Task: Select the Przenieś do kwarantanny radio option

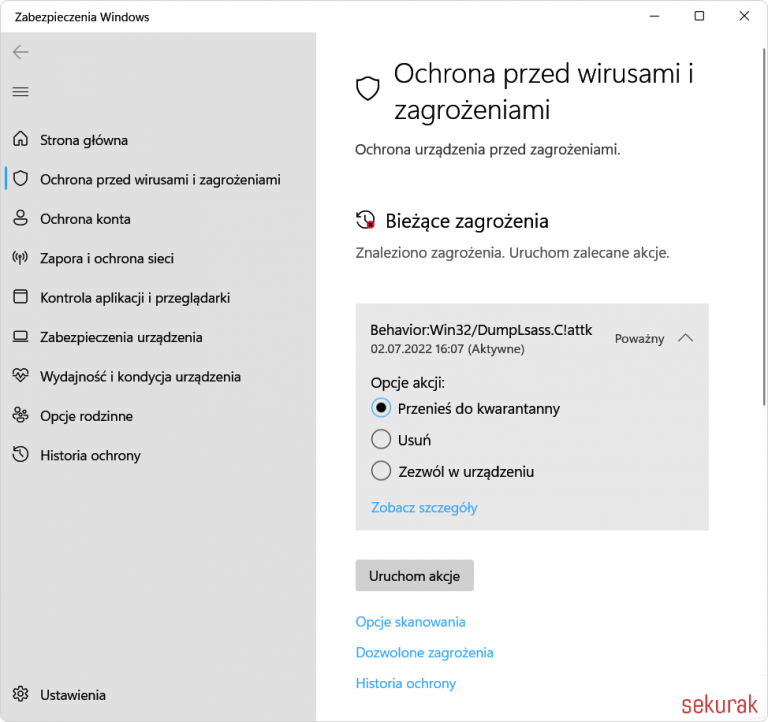Action: [381, 408]
